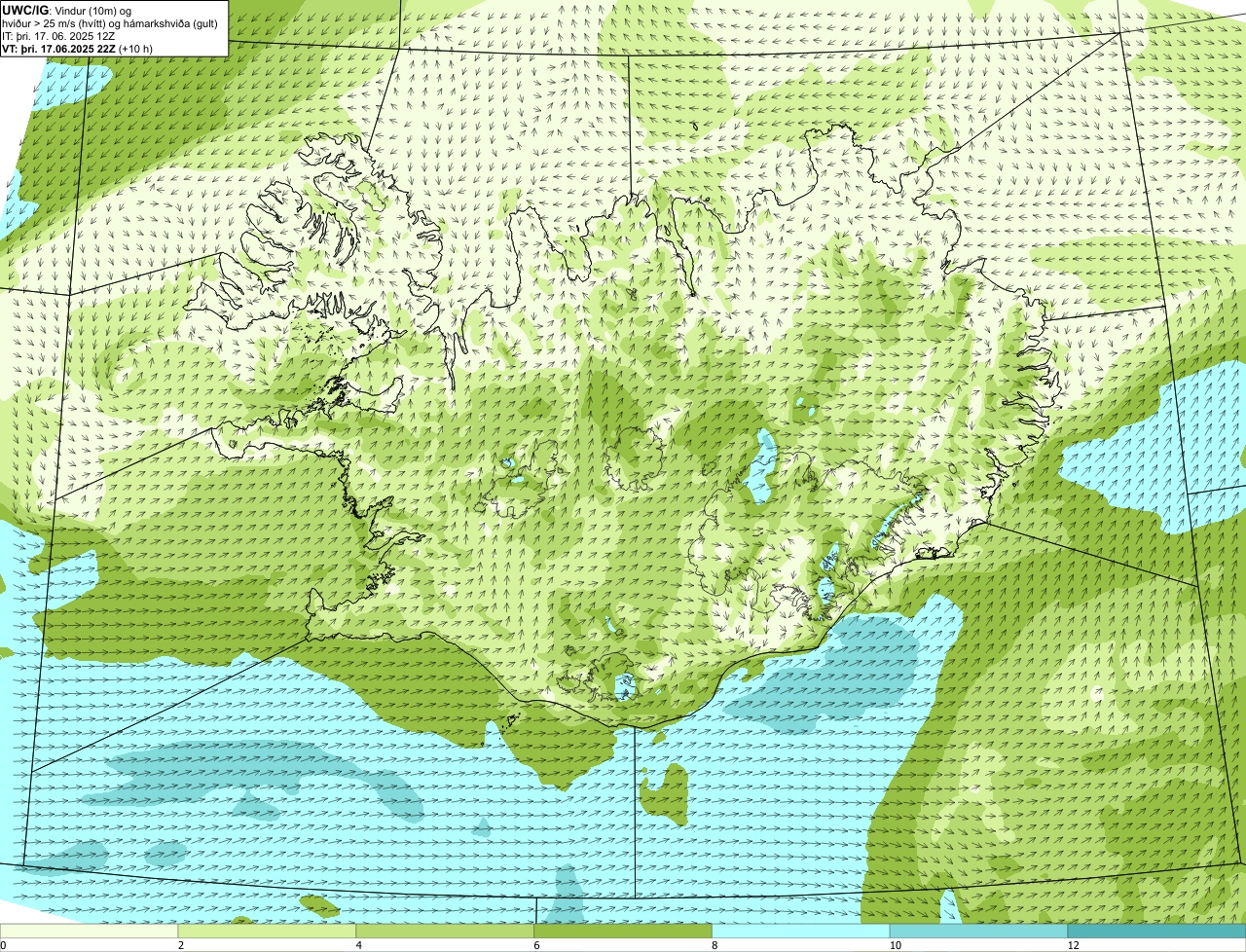The width and height of the screenshot is (1246, 952).
Task: Click the initial time 'IT: þri. 17. 06. 2025 12Z'
Action: pyautogui.click(x=58, y=35)
